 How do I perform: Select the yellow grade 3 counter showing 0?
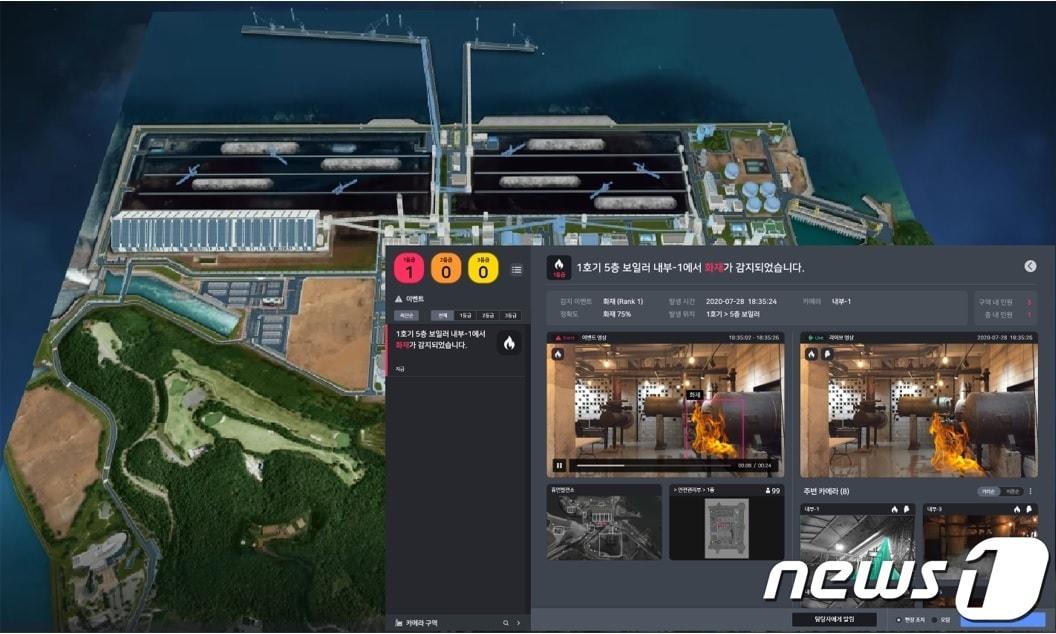click(x=483, y=269)
